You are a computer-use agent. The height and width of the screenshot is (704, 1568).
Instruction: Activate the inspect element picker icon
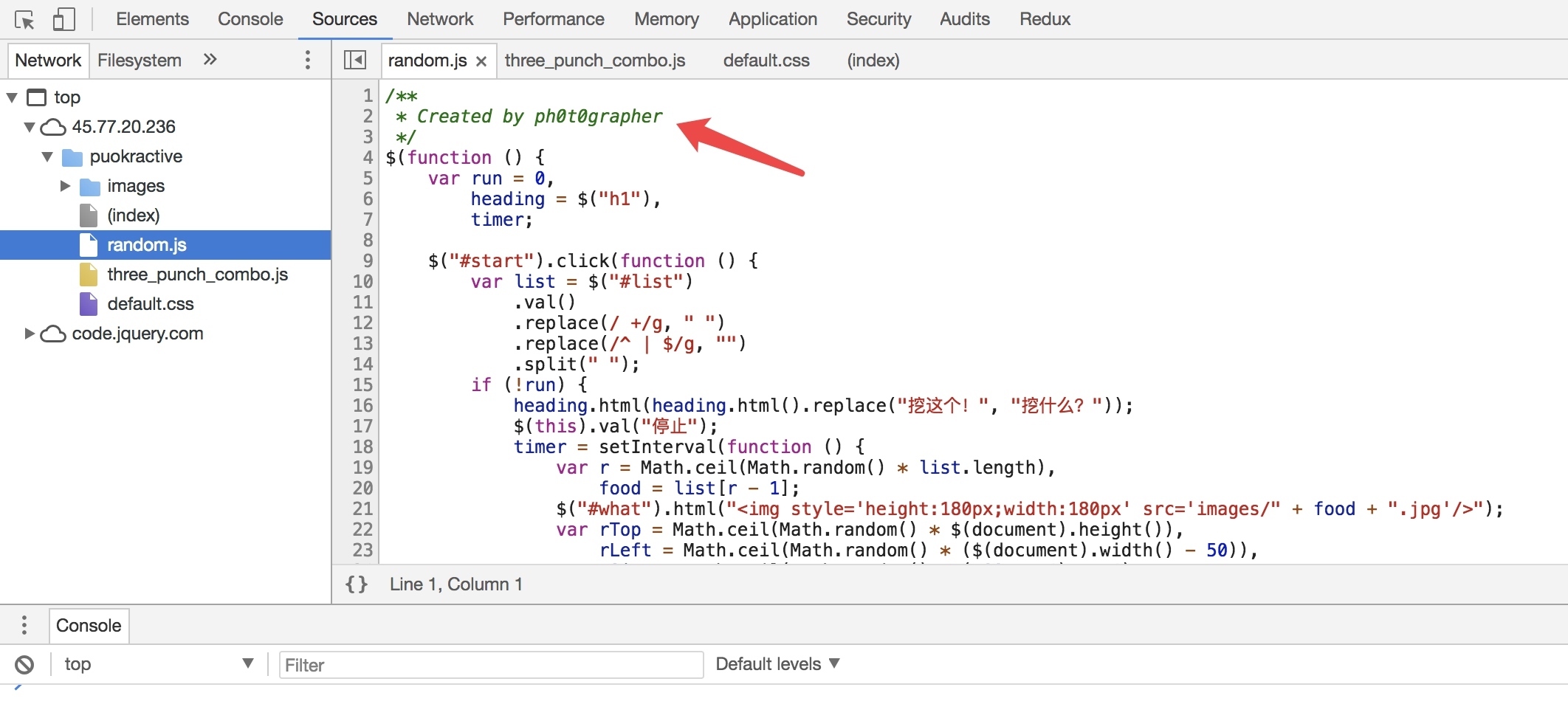(x=24, y=19)
